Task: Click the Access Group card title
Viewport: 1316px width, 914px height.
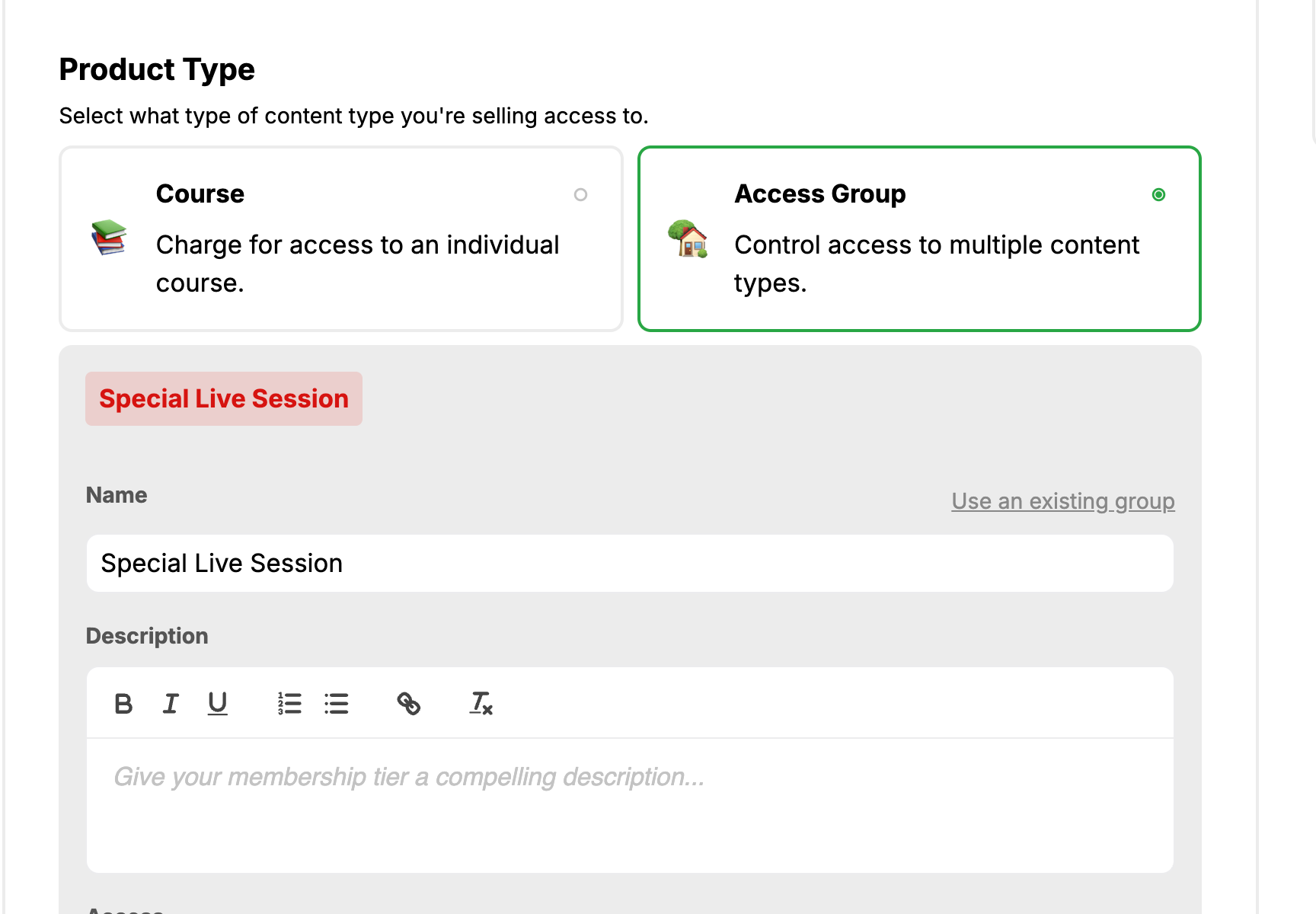Action: 820,194
